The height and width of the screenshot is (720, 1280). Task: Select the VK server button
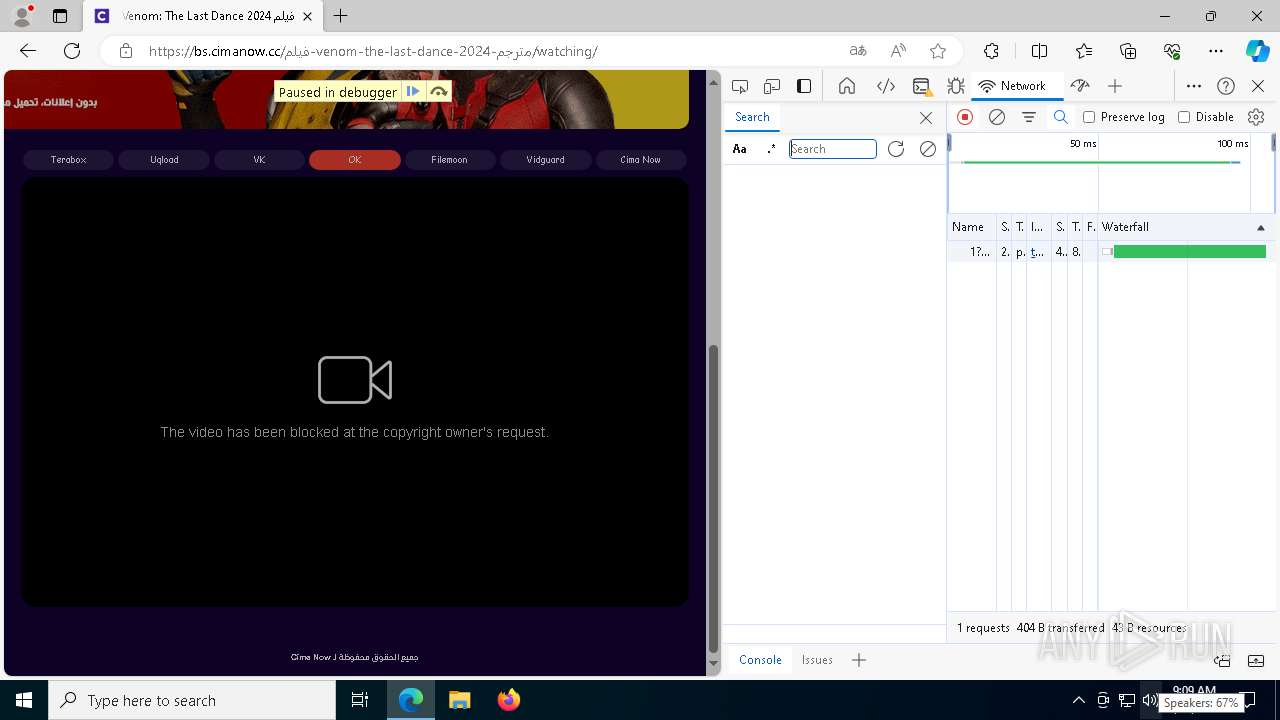click(259, 160)
